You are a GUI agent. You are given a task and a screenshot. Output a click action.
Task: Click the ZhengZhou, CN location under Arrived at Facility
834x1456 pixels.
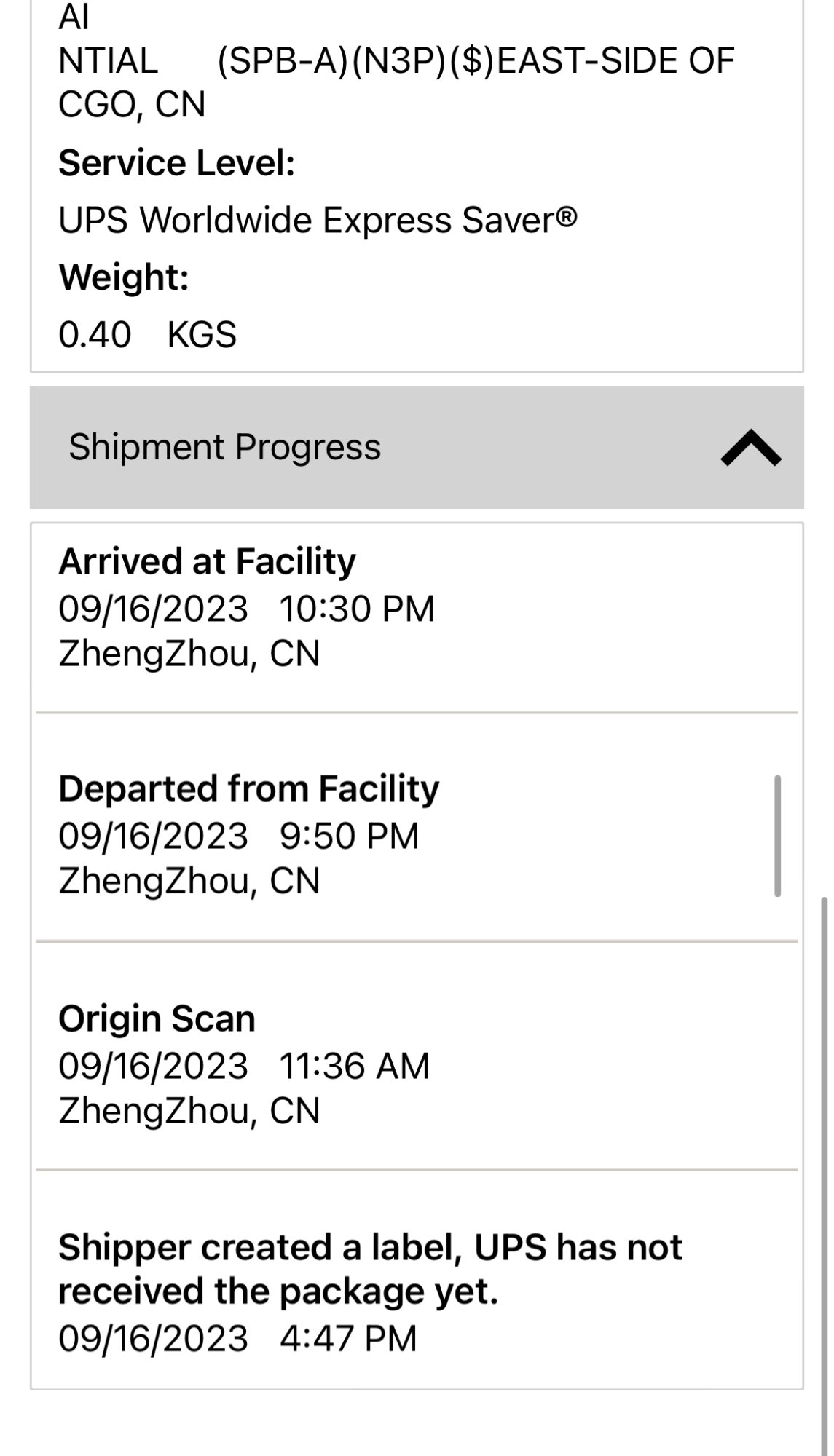tap(189, 654)
